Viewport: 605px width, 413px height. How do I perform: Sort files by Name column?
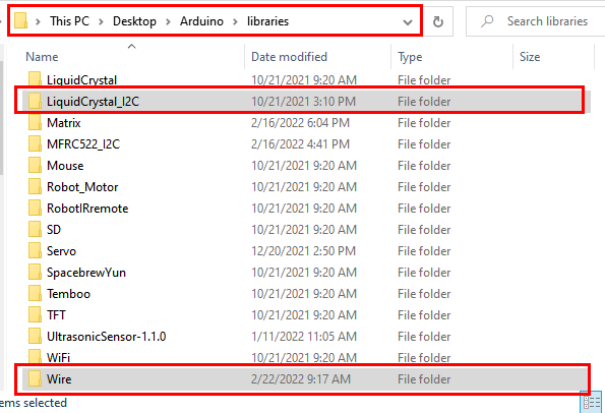[42, 57]
